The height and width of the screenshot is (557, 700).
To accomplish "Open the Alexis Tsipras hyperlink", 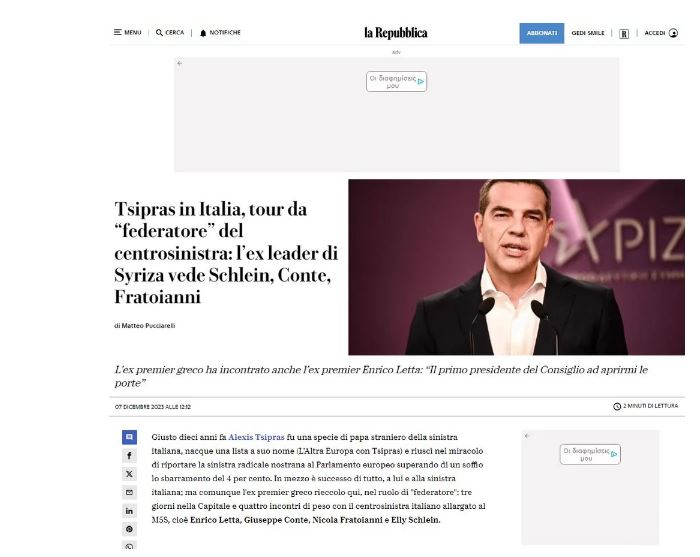I will click(256, 437).
